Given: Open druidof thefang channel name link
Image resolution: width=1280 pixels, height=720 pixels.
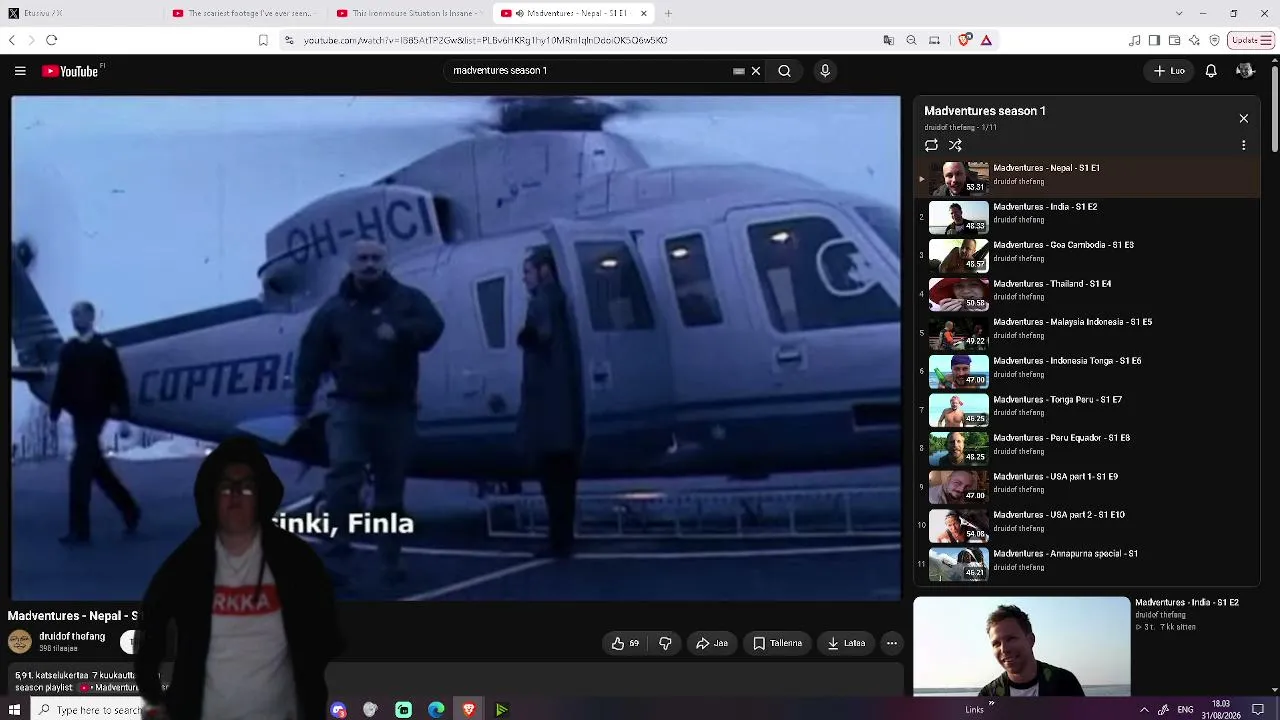Looking at the screenshot, I should coord(72,637).
